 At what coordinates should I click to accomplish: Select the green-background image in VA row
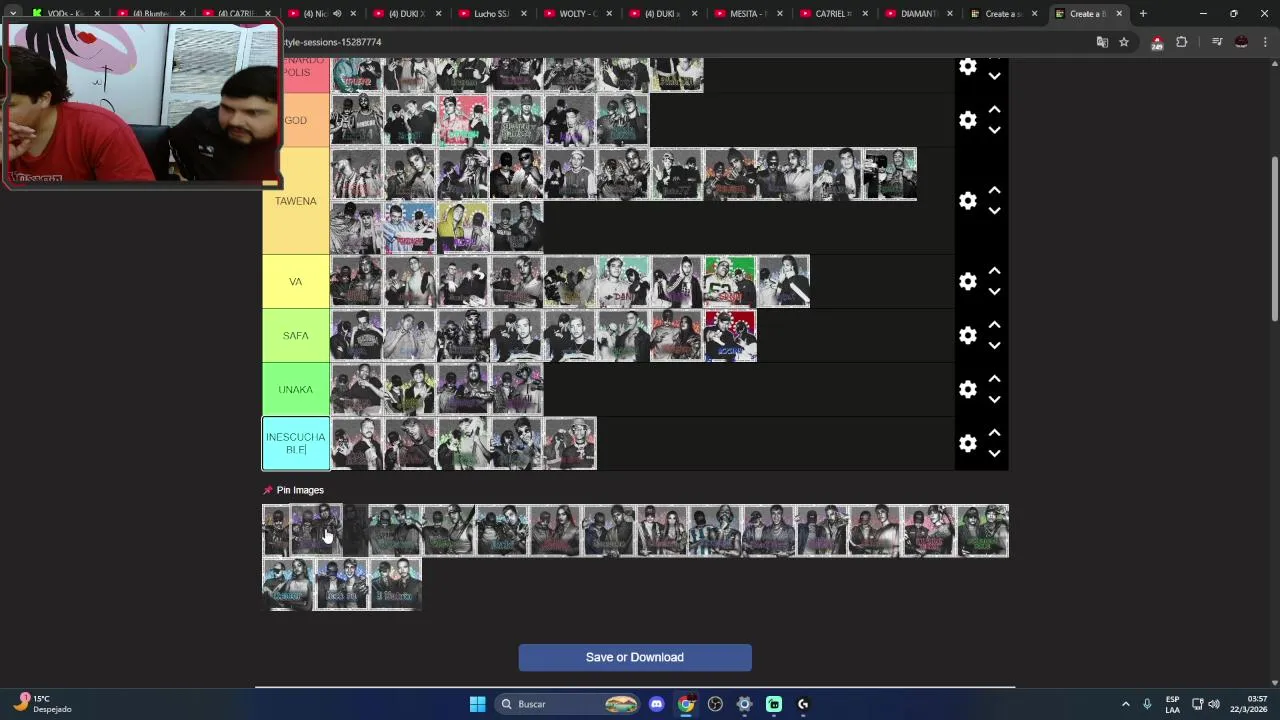point(730,282)
